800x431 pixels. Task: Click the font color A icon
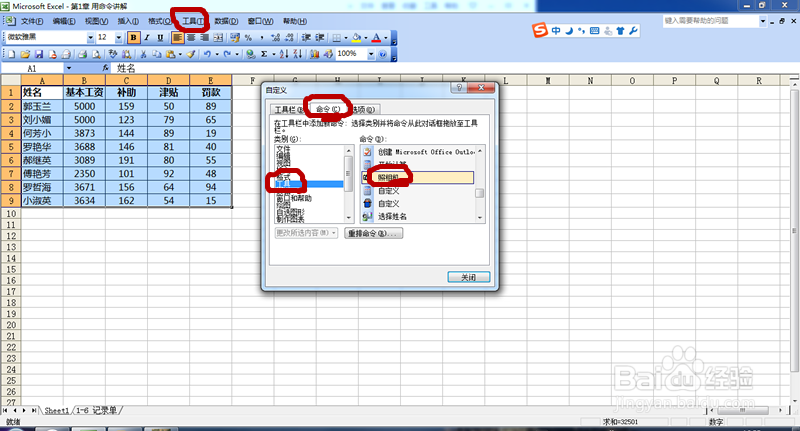376,37
